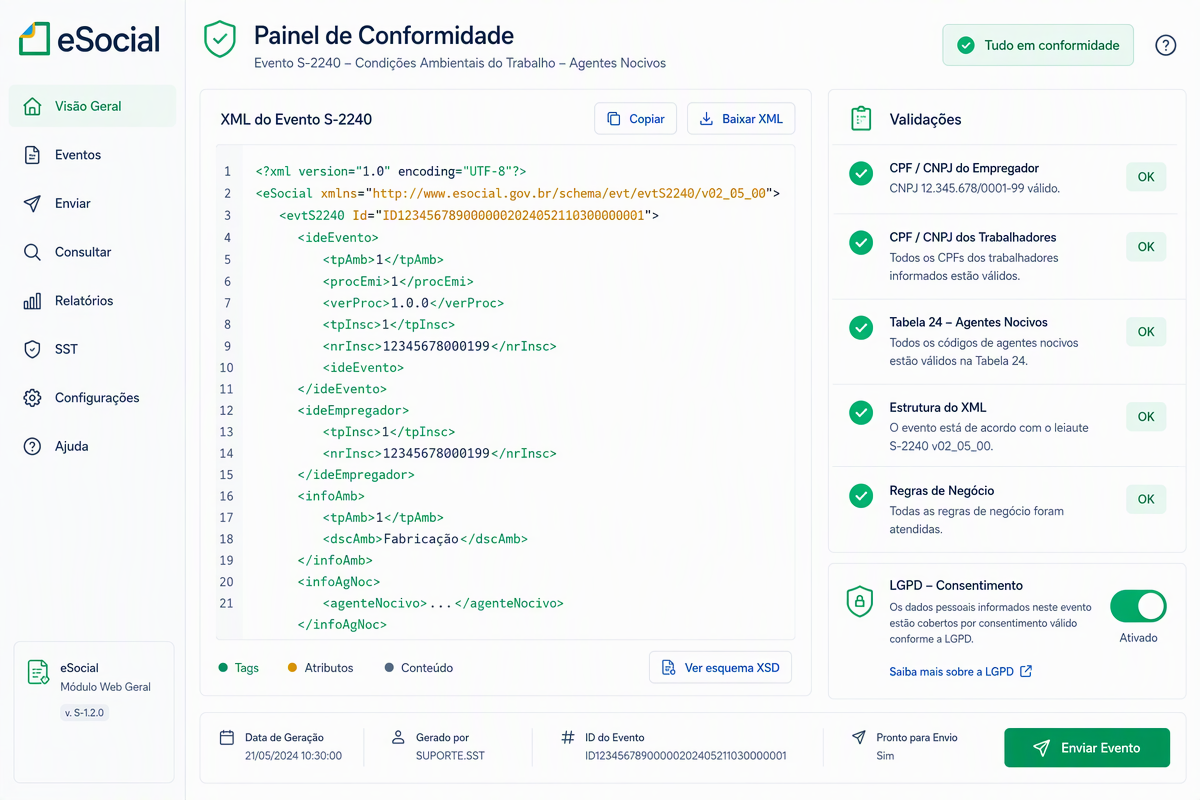Viewport: 1200px width, 800px height.
Task: Click the green check for Estrutura do XML
Action: pyautogui.click(x=861, y=413)
